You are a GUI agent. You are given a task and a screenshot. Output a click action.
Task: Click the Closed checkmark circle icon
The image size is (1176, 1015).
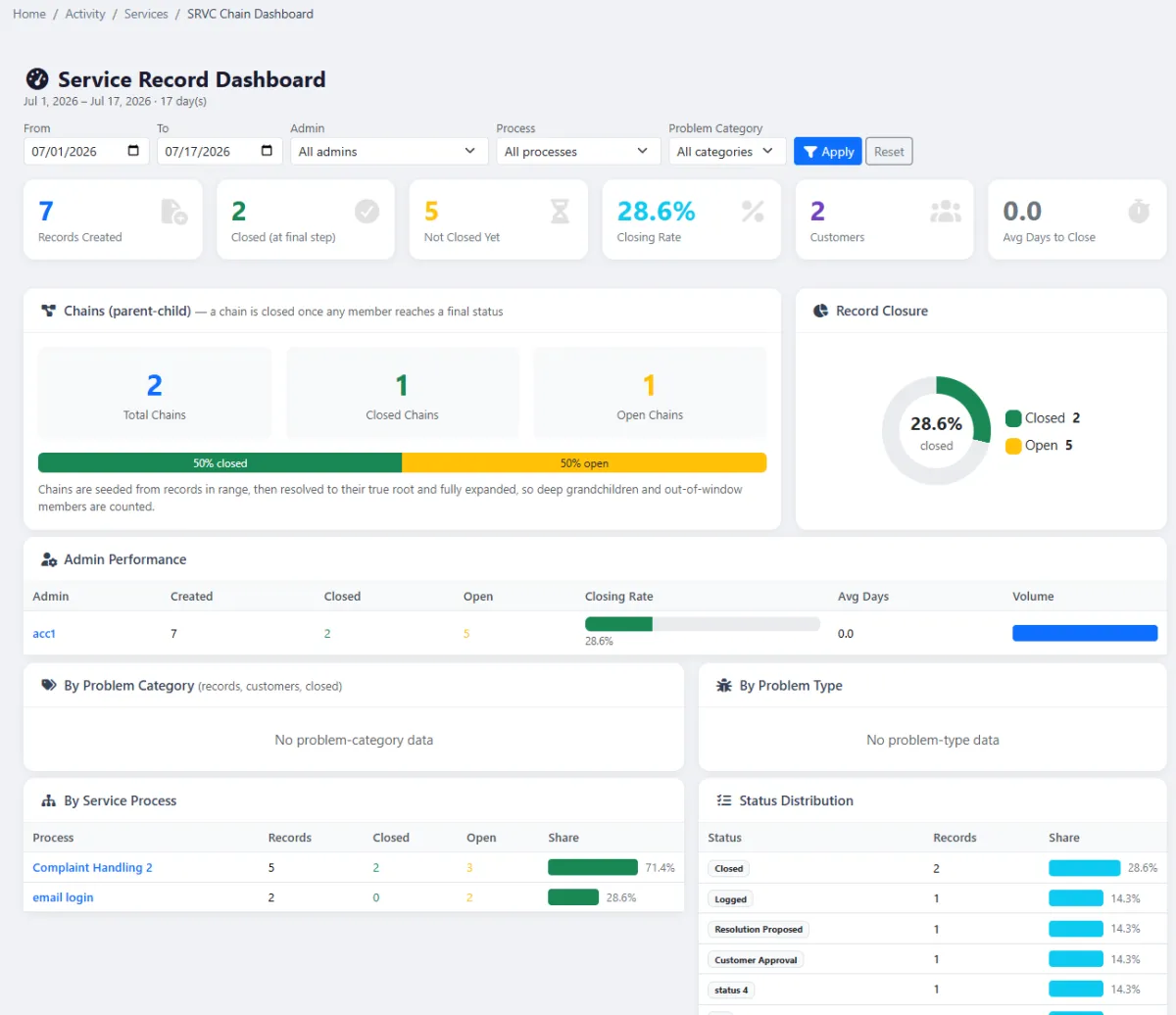(x=367, y=211)
